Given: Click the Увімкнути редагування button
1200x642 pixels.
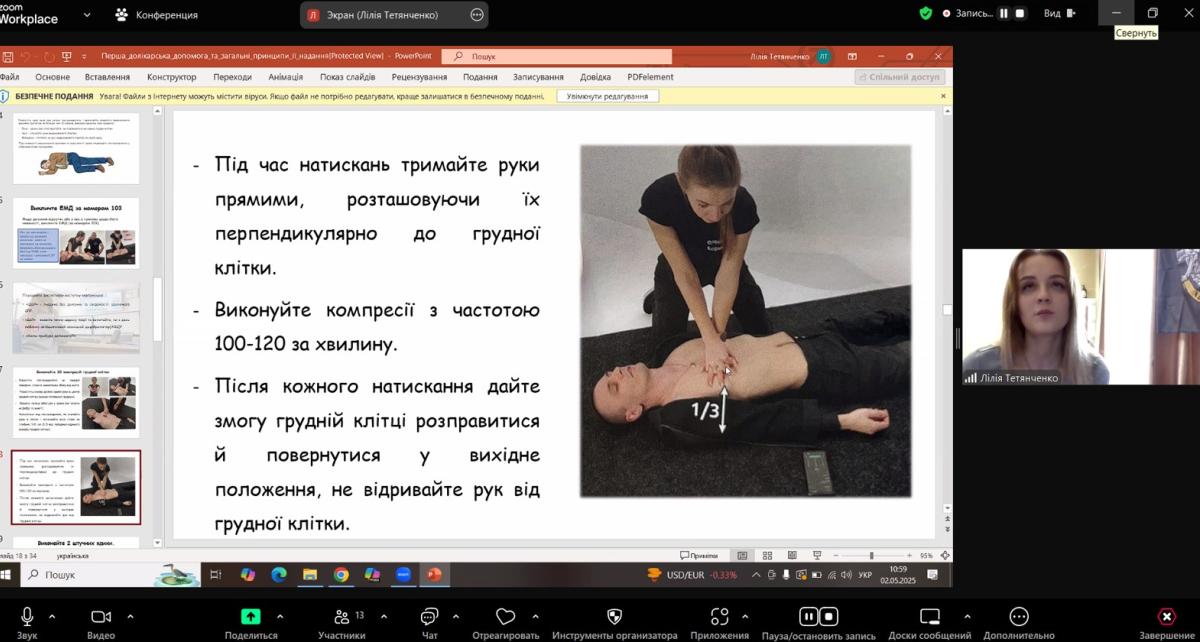Looking at the screenshot, I should click(x=607, y=96).
